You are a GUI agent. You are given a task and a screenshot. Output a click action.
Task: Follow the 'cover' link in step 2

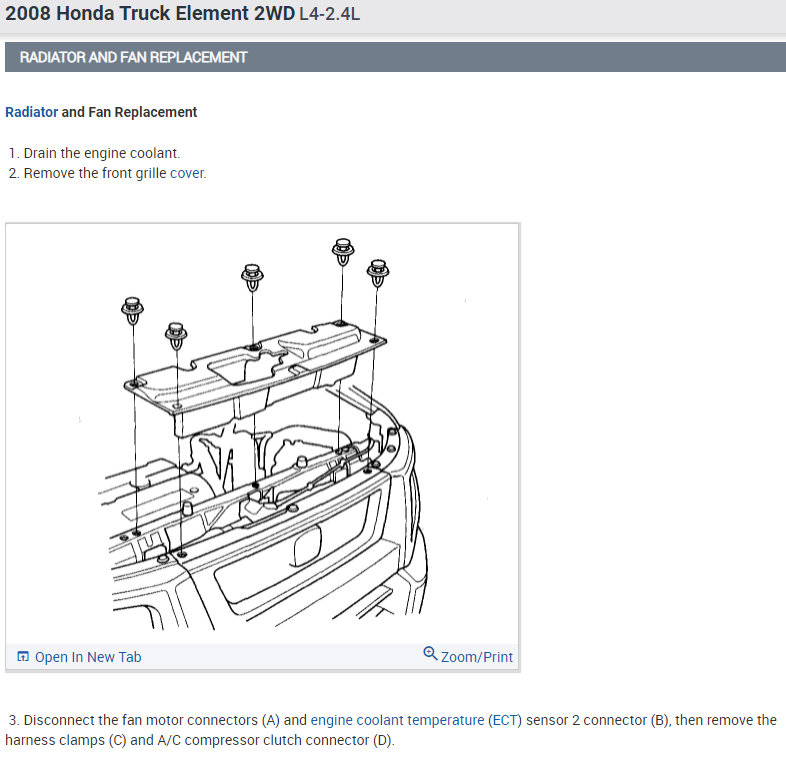(x=187, y=173)
